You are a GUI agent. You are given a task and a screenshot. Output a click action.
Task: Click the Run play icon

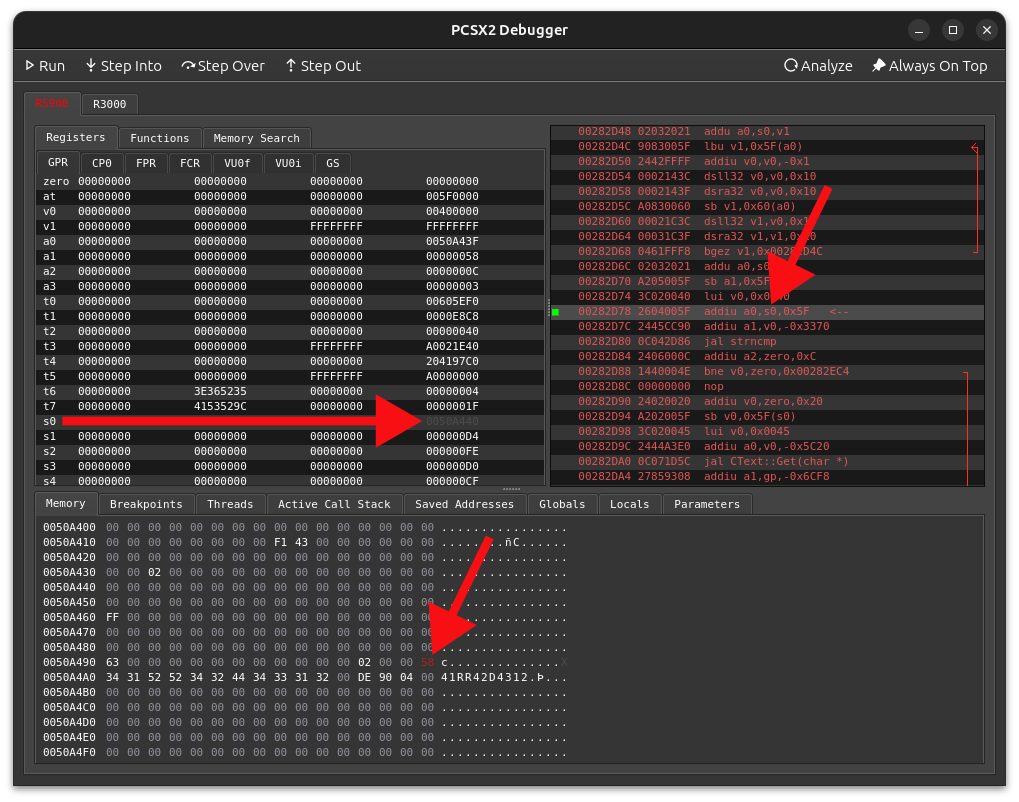(x=29, y=66)
